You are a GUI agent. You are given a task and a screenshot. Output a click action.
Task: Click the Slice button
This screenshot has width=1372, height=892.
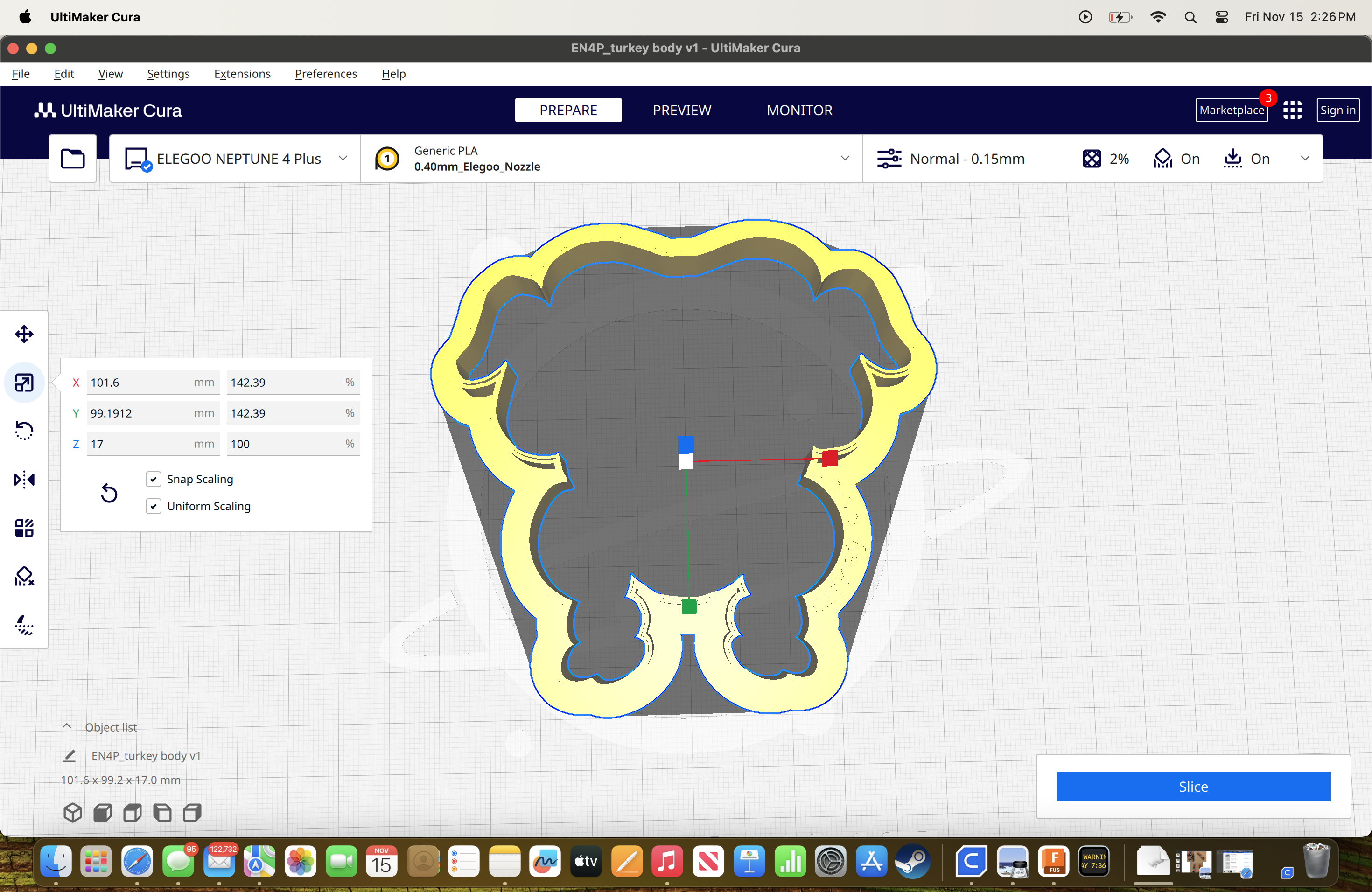point(1193,787)
